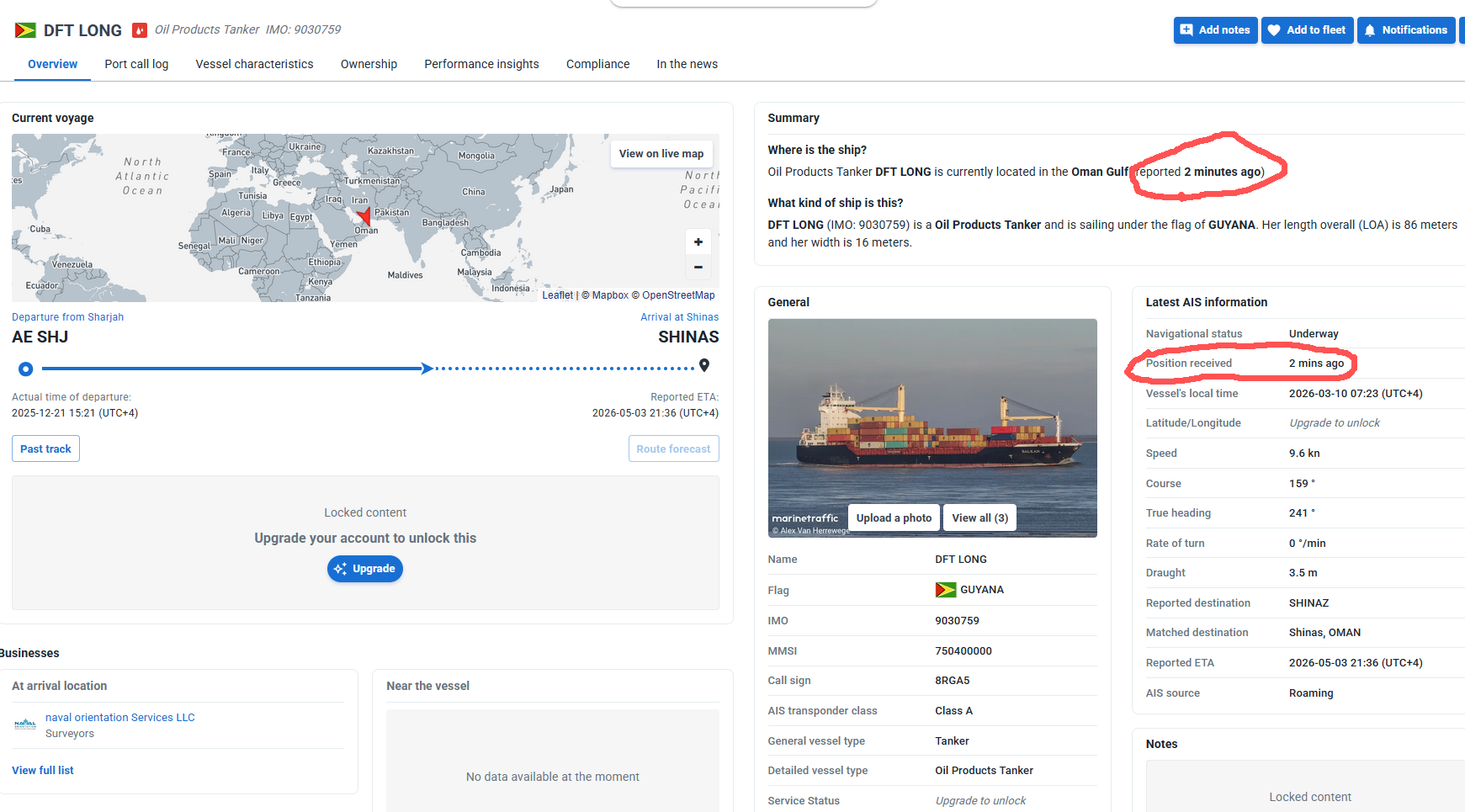Viewport: 1465px width, 812px height.
Task: Open naval orientation Services LLC link
Action: click(119, 718)
